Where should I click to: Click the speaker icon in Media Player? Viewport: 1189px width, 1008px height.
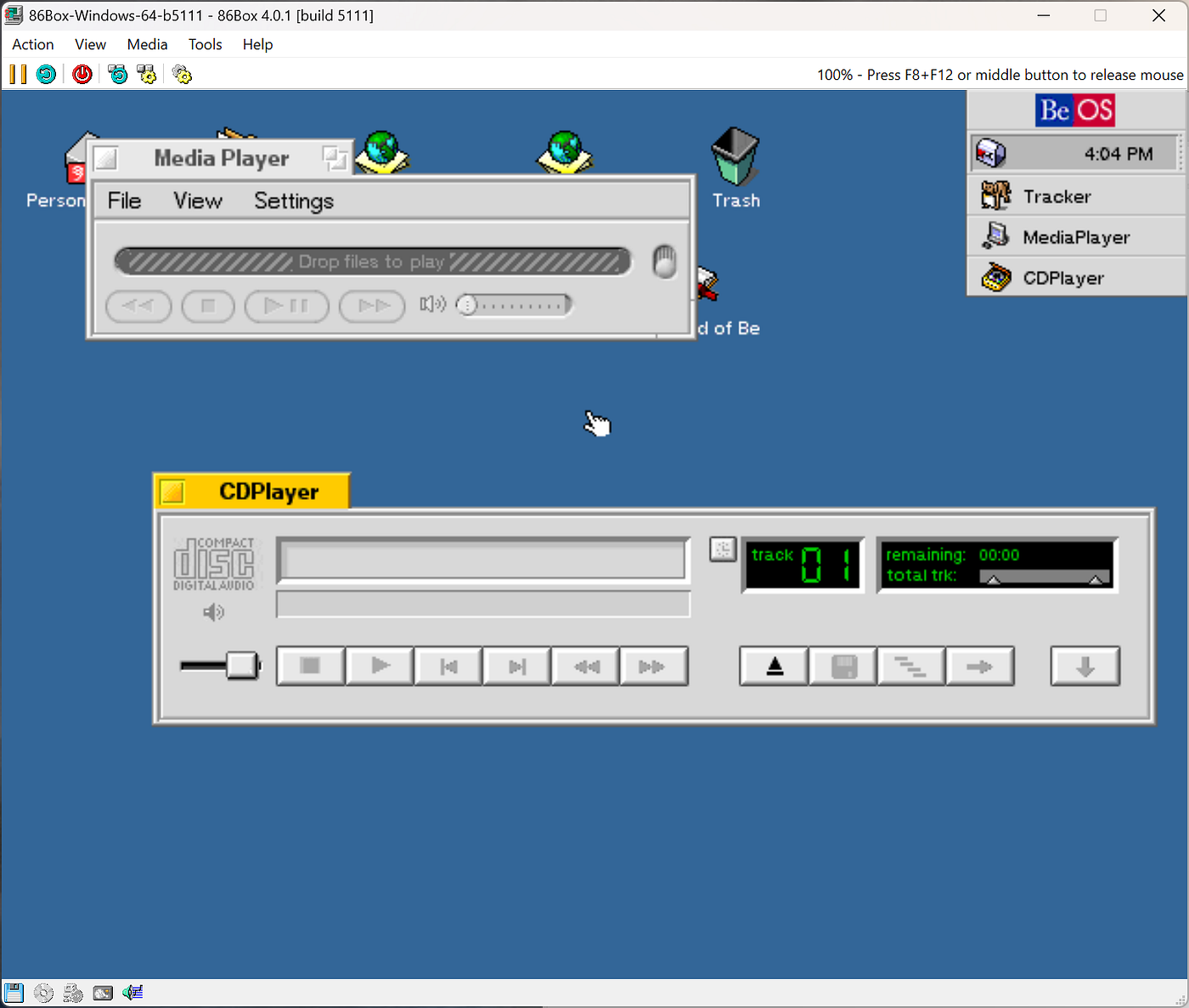(432, 304)
